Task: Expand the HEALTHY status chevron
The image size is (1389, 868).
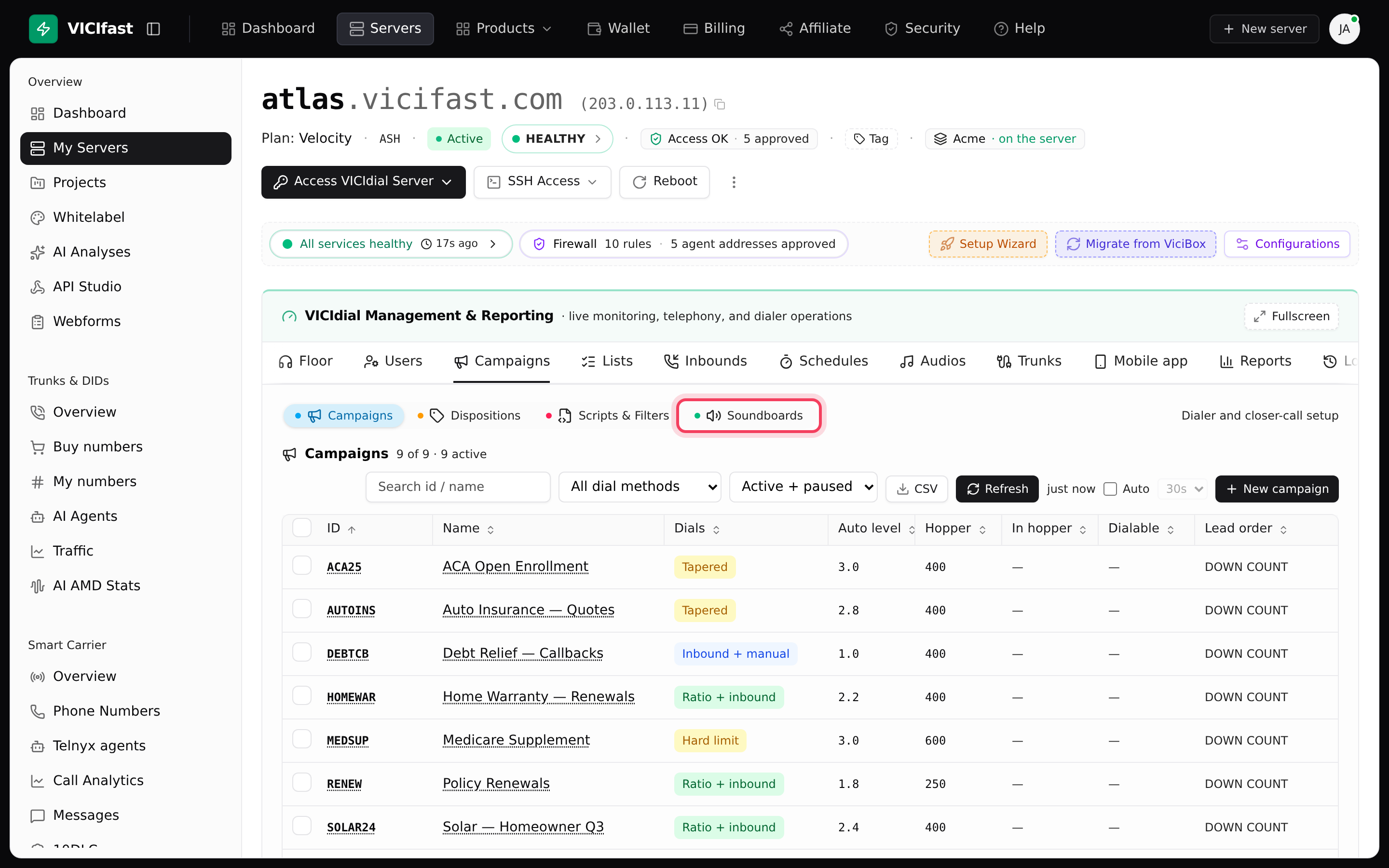Action: [x=598, y=139]
